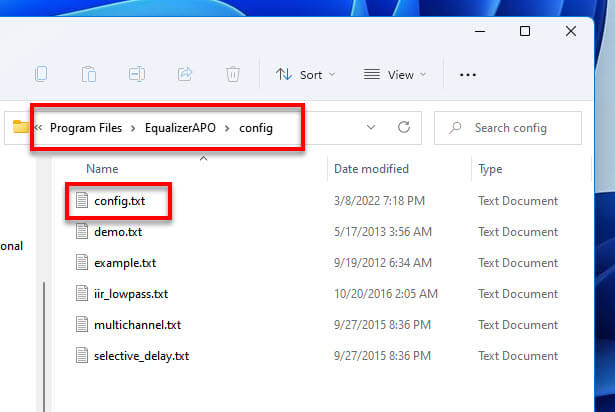The width and height of the screenshot is (615, 412).
Task: Click date 5/17/2013 3:56 AM
Action: 382,232
